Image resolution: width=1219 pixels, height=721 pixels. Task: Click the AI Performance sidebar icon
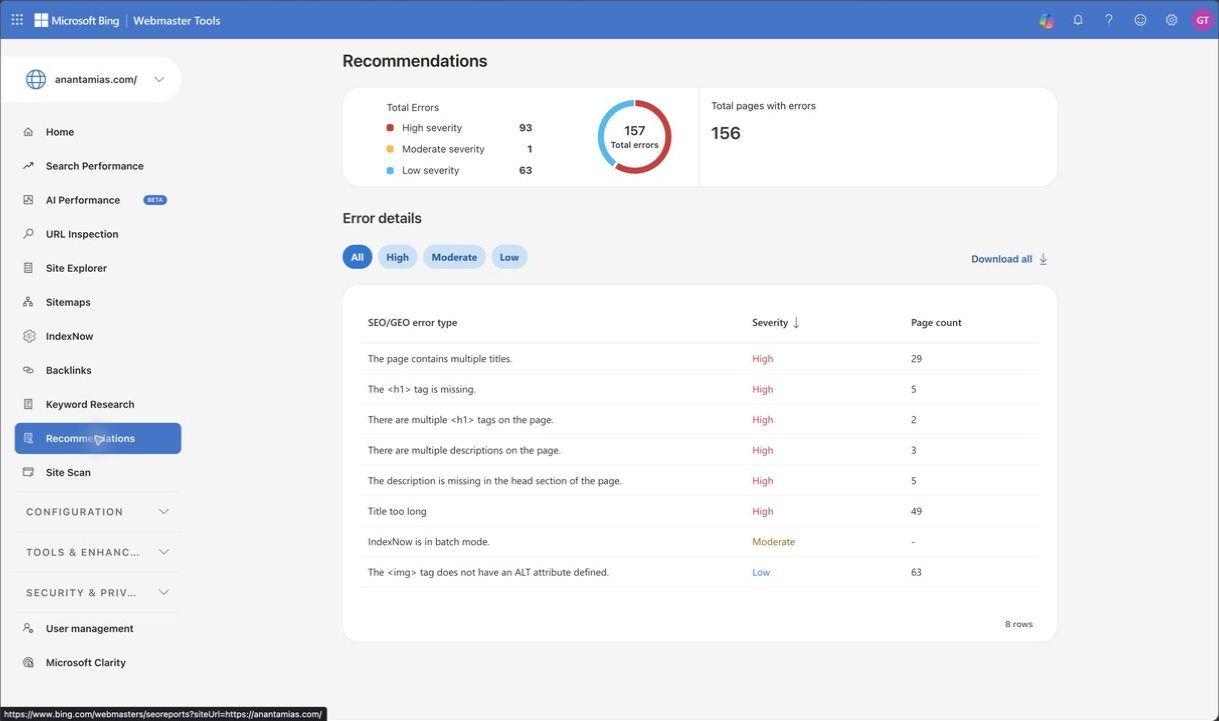click(28, 200)
